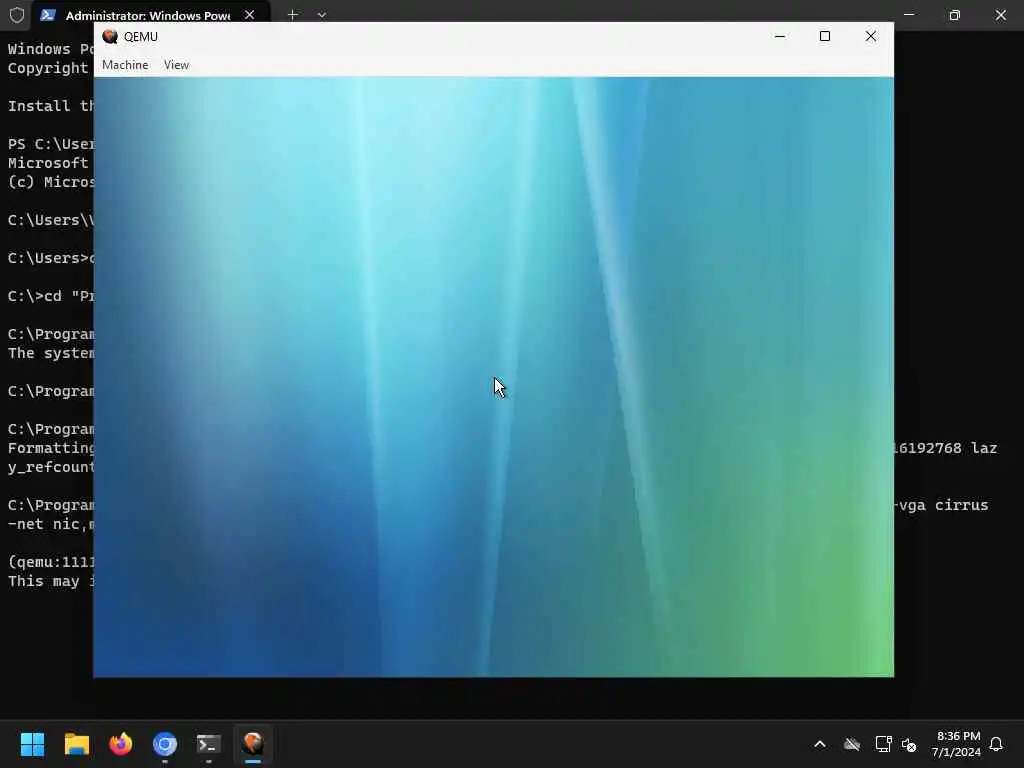
Task: Launch Firefox from taskbar
Action: (x=121, y=744)
